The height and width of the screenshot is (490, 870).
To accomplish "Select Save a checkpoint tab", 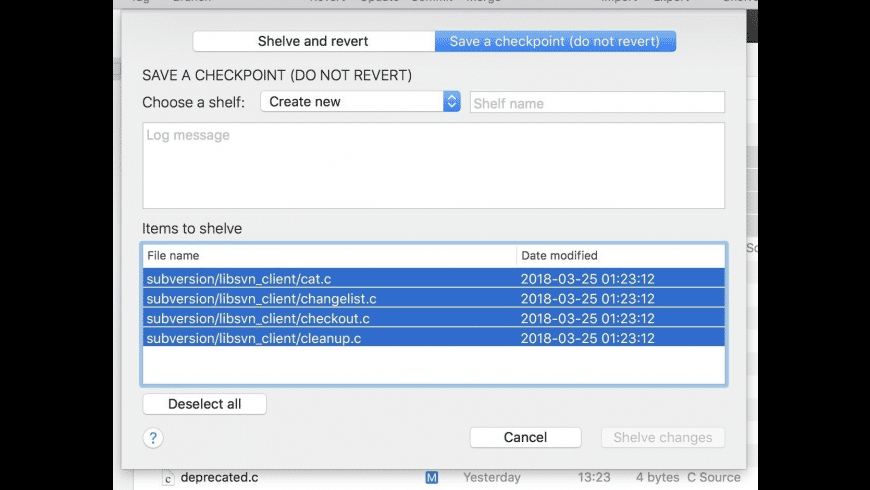I will 555,41.
